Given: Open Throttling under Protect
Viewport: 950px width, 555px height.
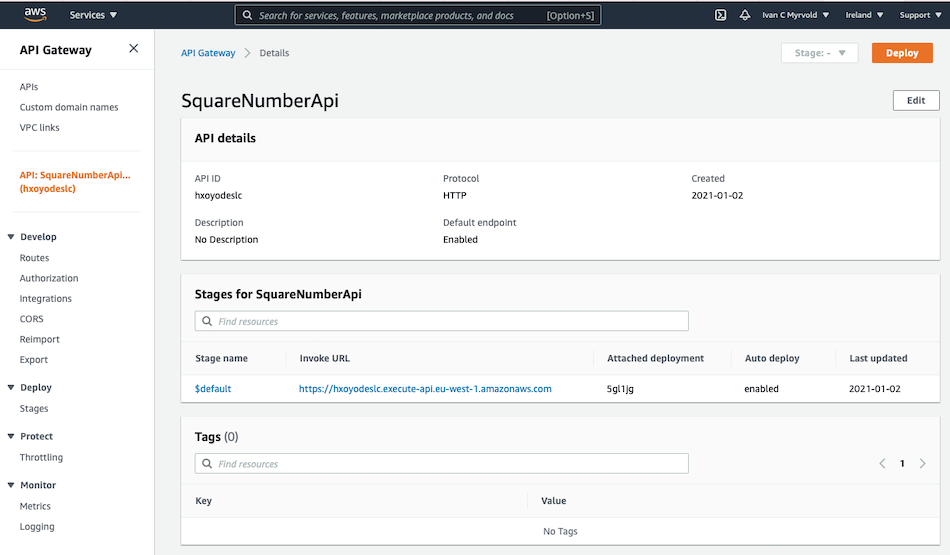Looking at the screenshot, I should click(41, 457).
